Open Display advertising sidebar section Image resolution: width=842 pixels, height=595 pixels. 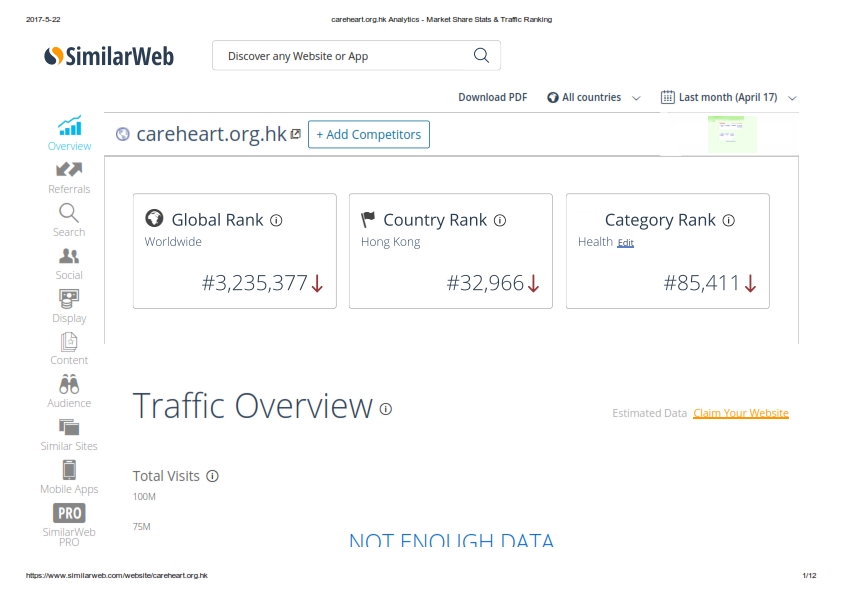click(x=69, y=307)
